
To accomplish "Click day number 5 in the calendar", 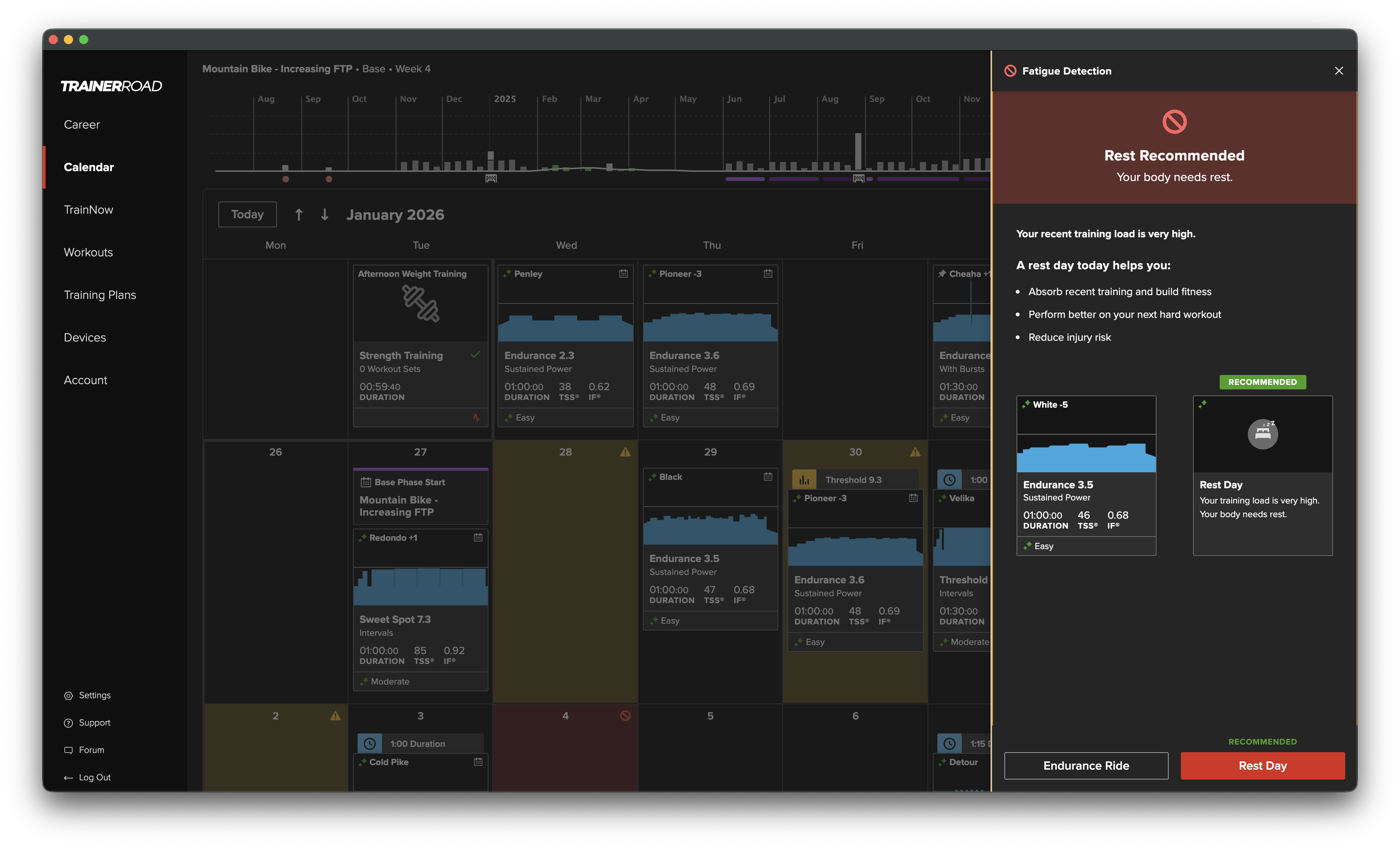I will click(x=710, y=716).
